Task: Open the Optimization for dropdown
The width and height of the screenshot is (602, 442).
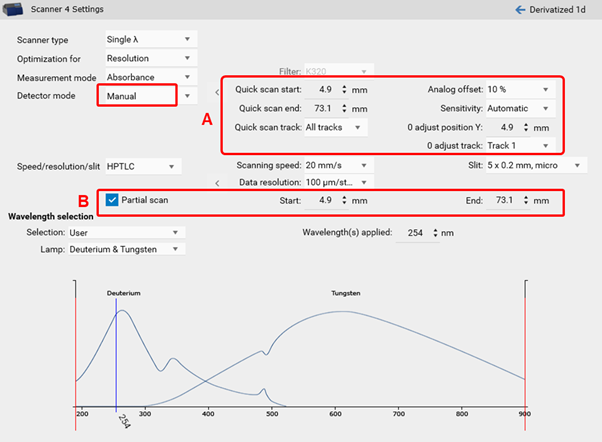Action: (150, 59)
